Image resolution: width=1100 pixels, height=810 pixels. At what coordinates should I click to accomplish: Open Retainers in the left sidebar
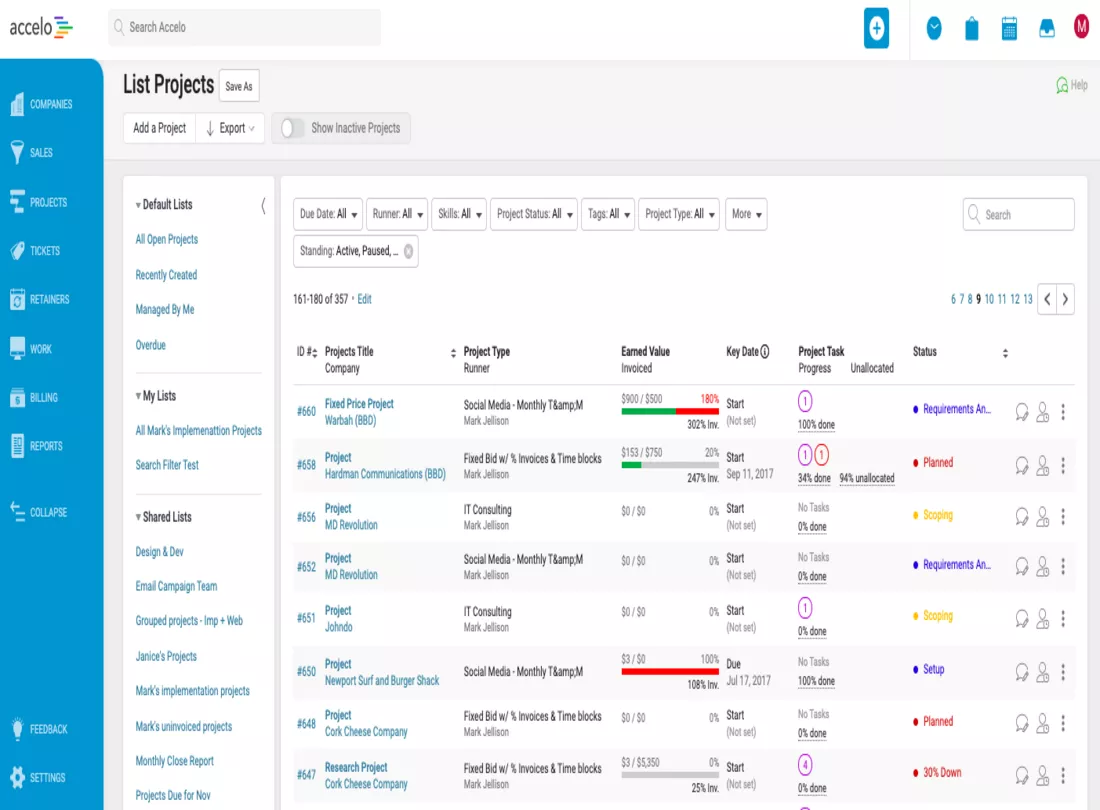(46, 299)
